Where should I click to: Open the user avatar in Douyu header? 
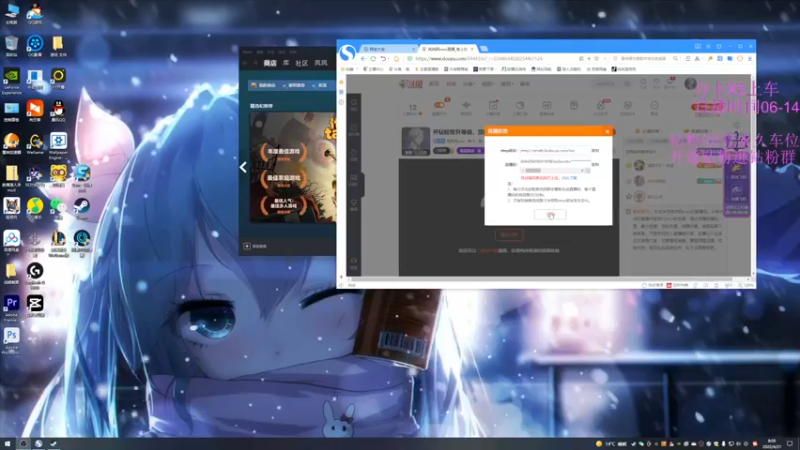[690, 83]
